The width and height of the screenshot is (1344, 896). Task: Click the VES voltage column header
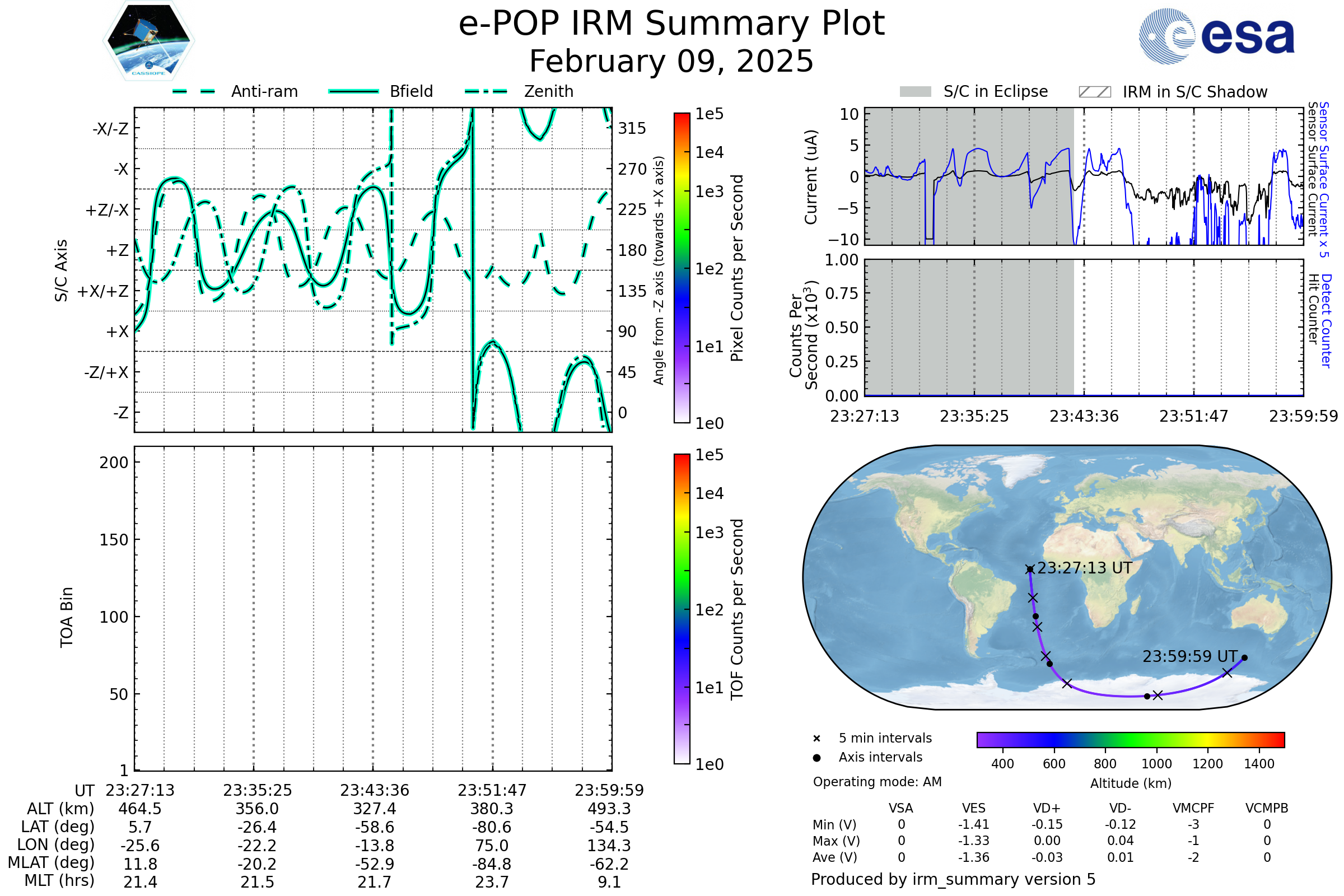click(x=974, y=808)
